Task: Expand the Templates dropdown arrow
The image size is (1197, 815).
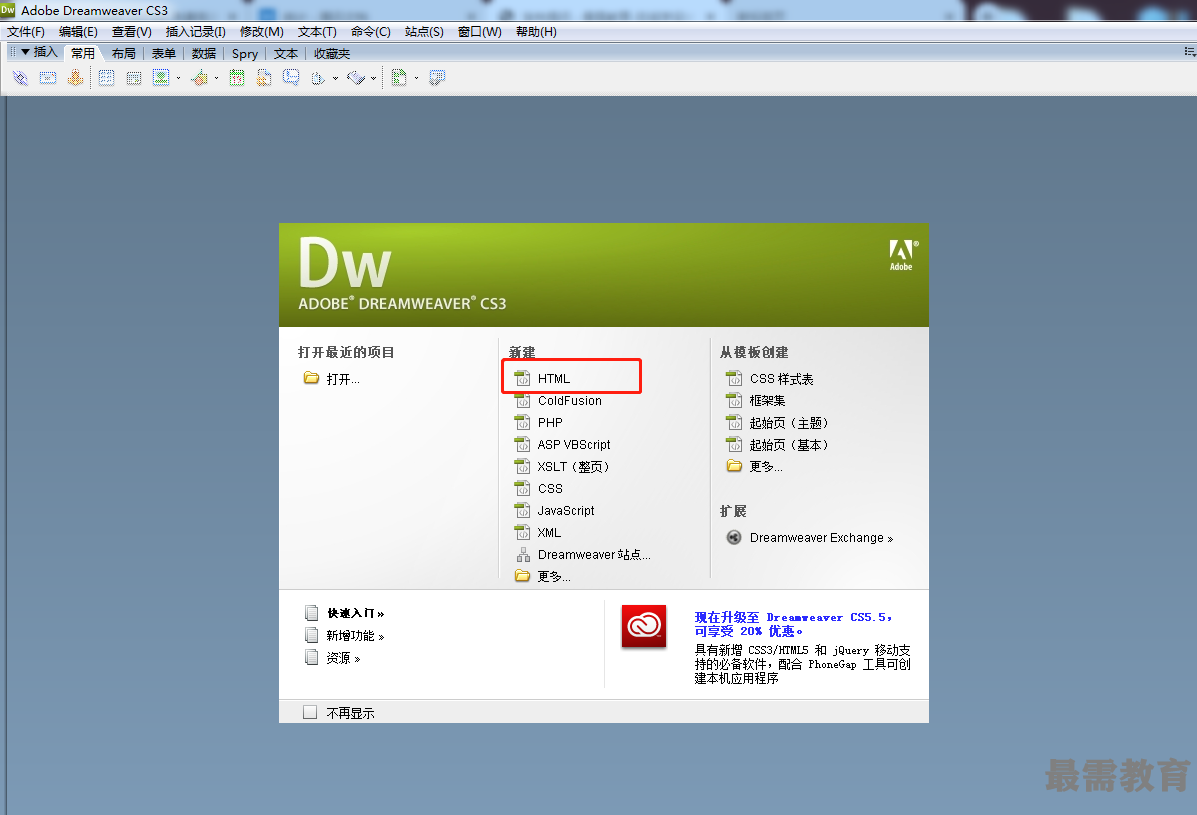Action: tap(416, 78)
